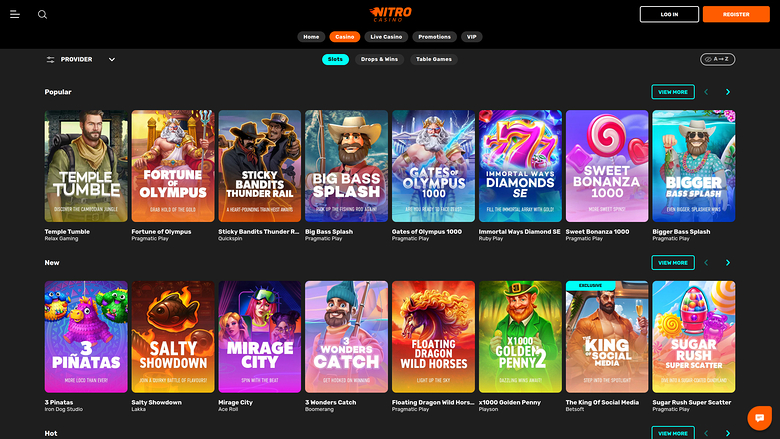Viewport: 780px width, 439px height.
Task: Click 'Fortune of Olympus' title text
Action: coord(161,232)
